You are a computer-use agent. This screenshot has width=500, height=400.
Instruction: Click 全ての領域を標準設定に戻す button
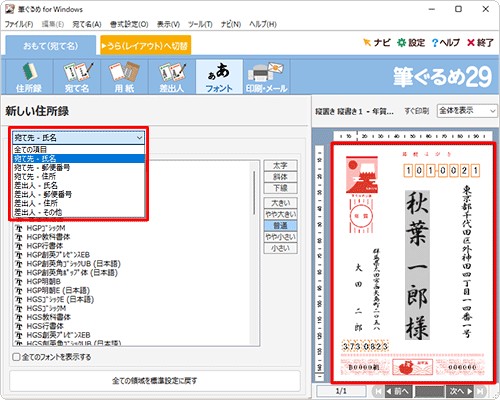point(155,381)
